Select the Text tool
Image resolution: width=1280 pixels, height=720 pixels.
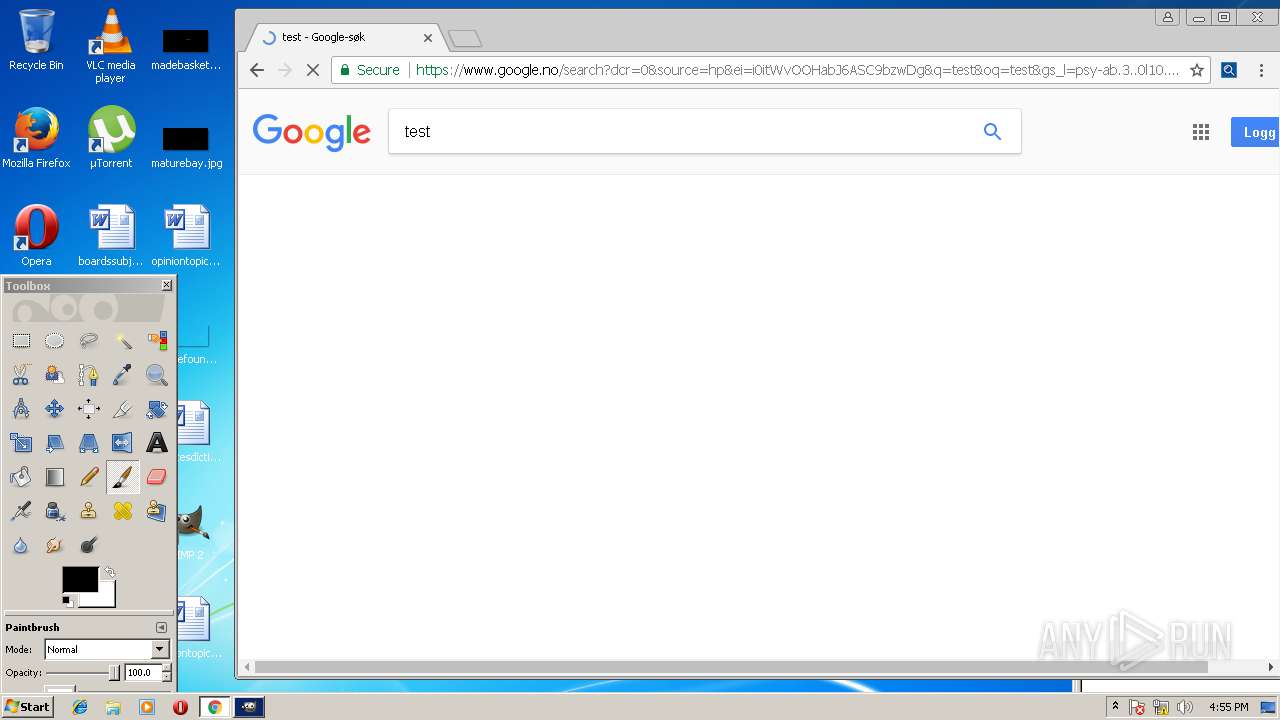pyautogui.click(x=157, y=443)
